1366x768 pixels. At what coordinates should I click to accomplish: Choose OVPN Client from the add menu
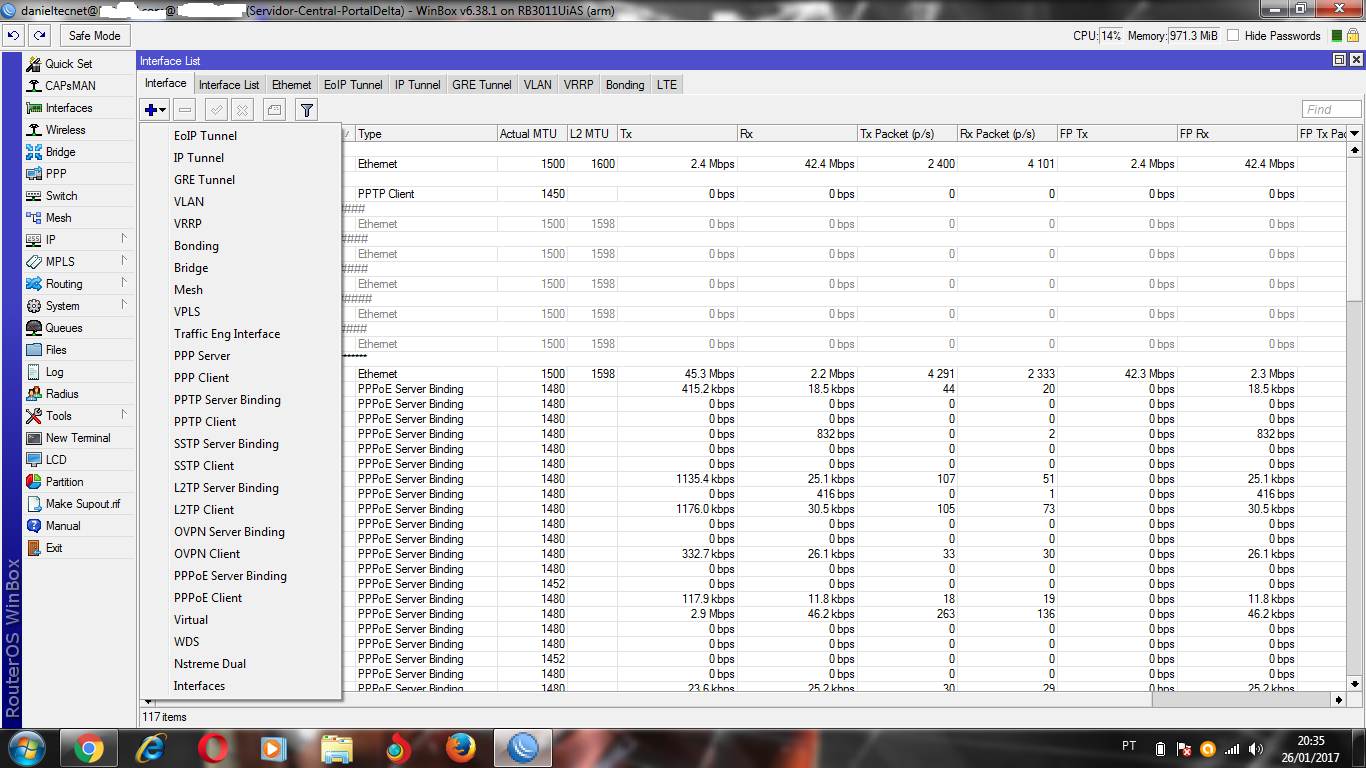[241, 554]
